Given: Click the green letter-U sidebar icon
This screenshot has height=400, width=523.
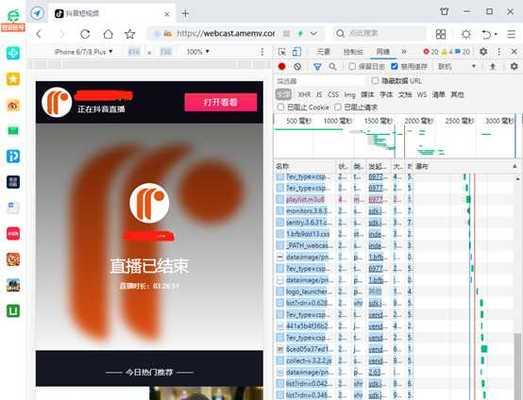Looking at the screenshot, I should point(13,311).
